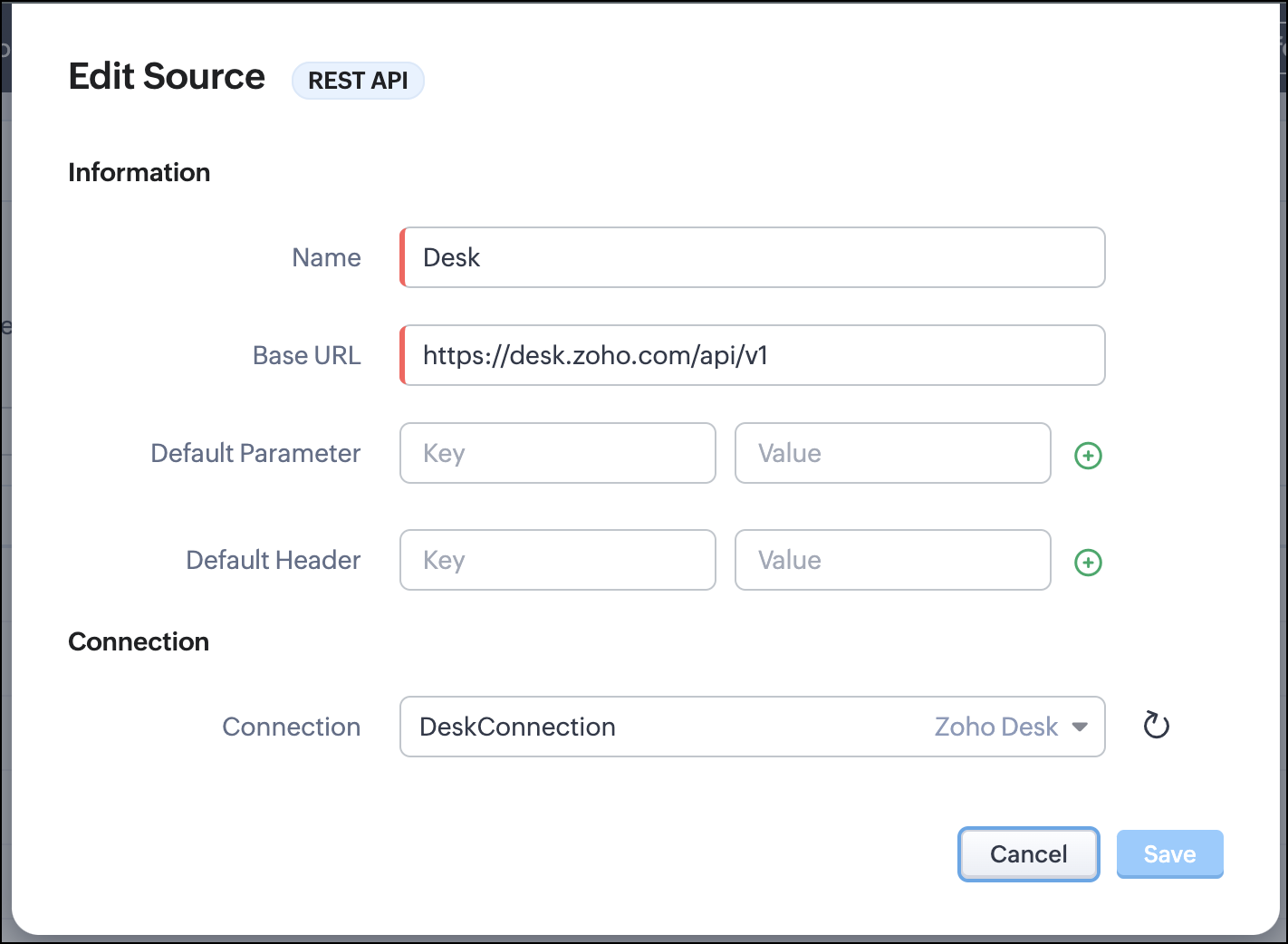Click the REST API badge

pos(358,81)
